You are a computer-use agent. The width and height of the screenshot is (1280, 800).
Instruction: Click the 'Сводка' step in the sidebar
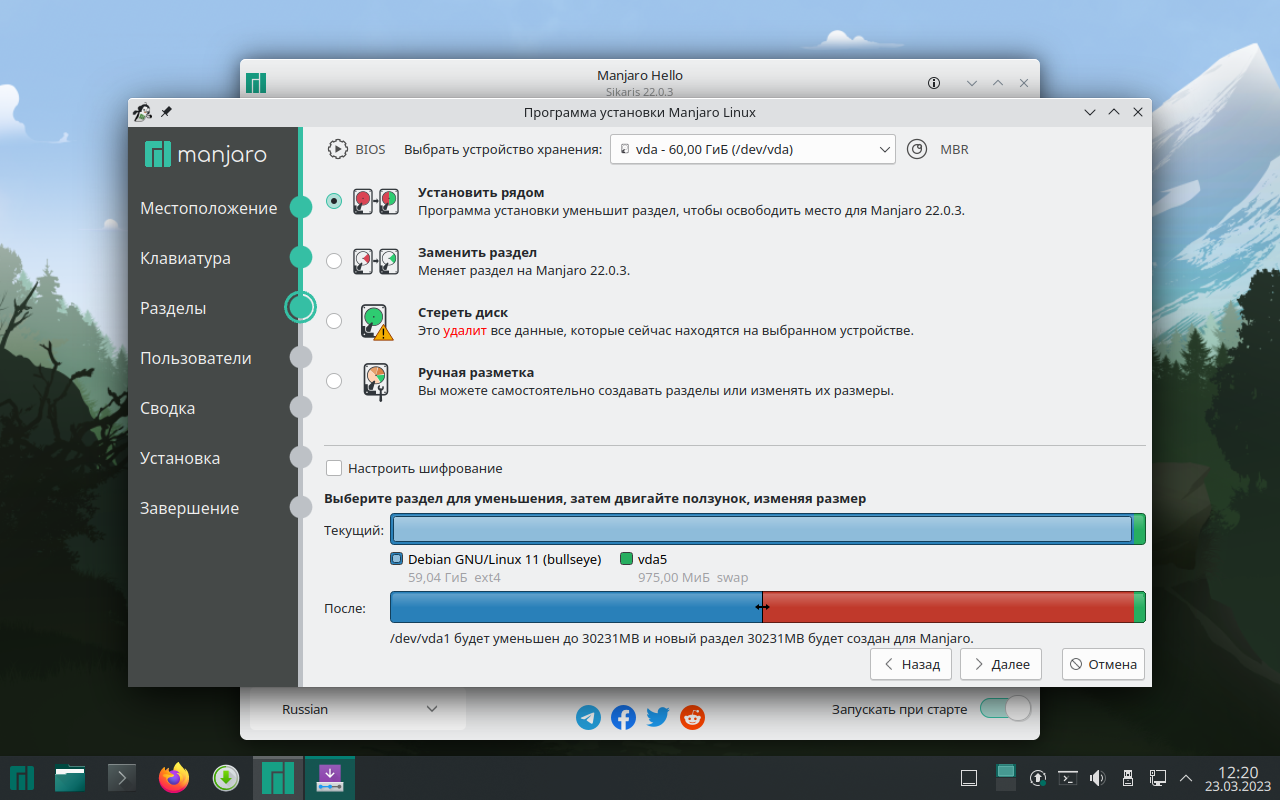(x=168, y=408)
